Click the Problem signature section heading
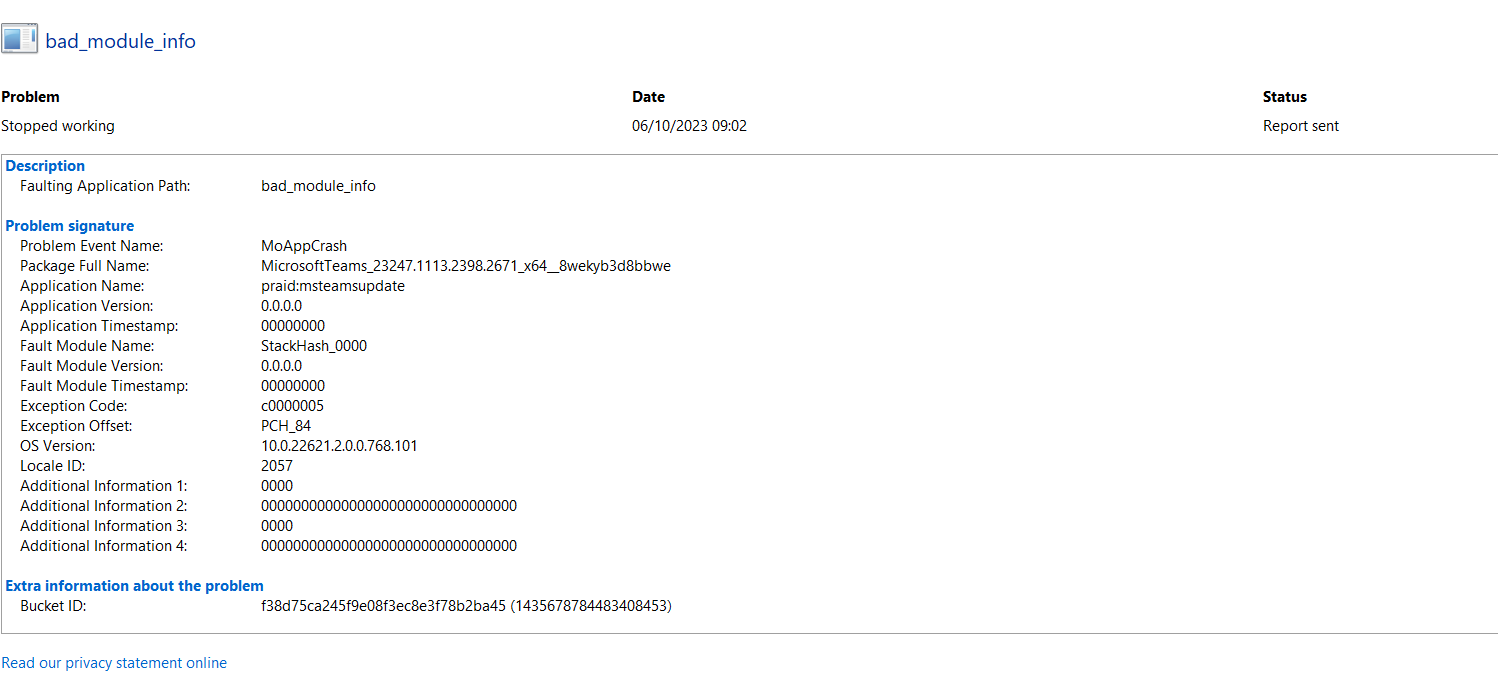This screenshot has height=682, width=1498. tap(70, 226)
